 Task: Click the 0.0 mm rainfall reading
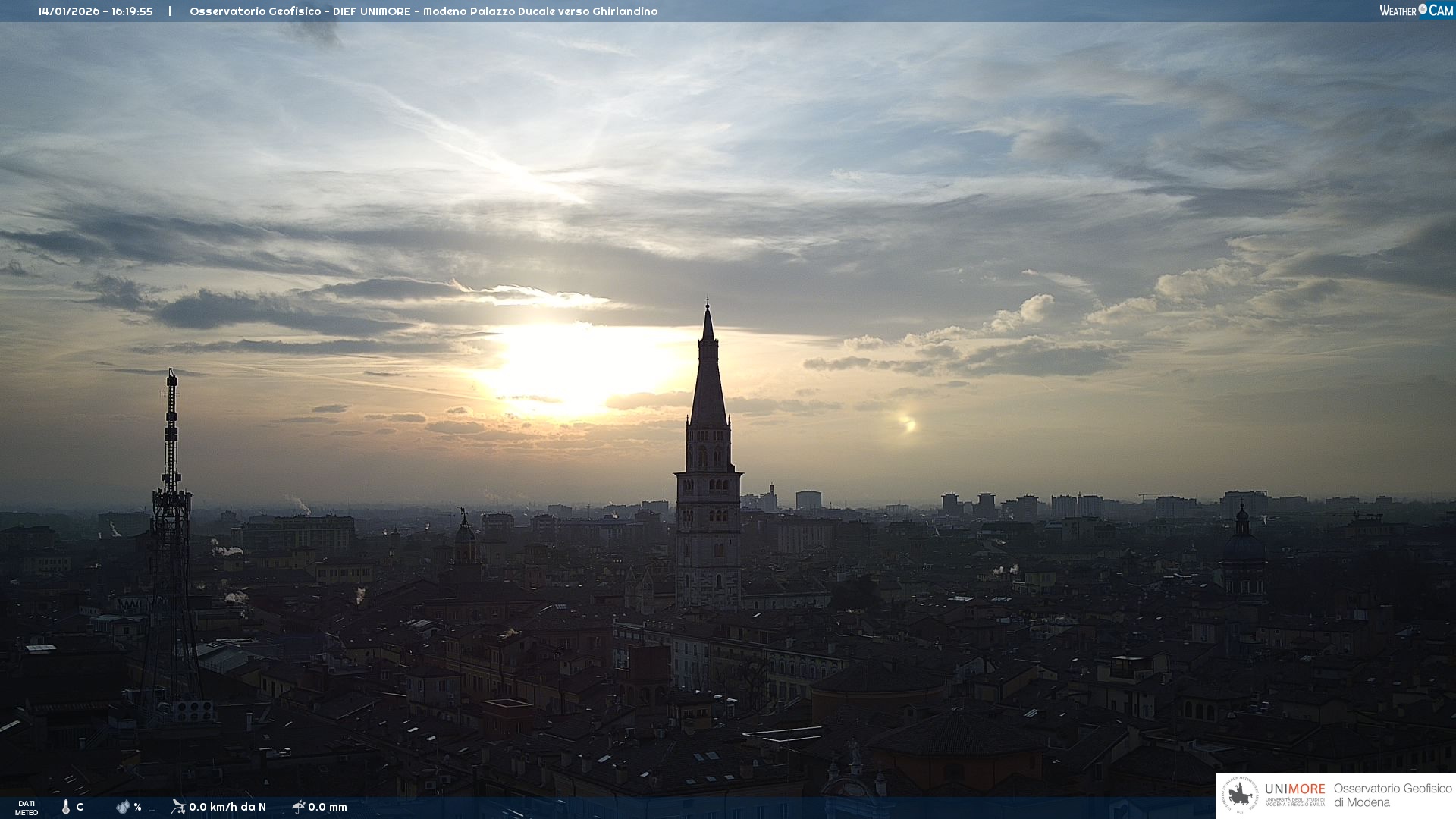click(x=328, y=807)
